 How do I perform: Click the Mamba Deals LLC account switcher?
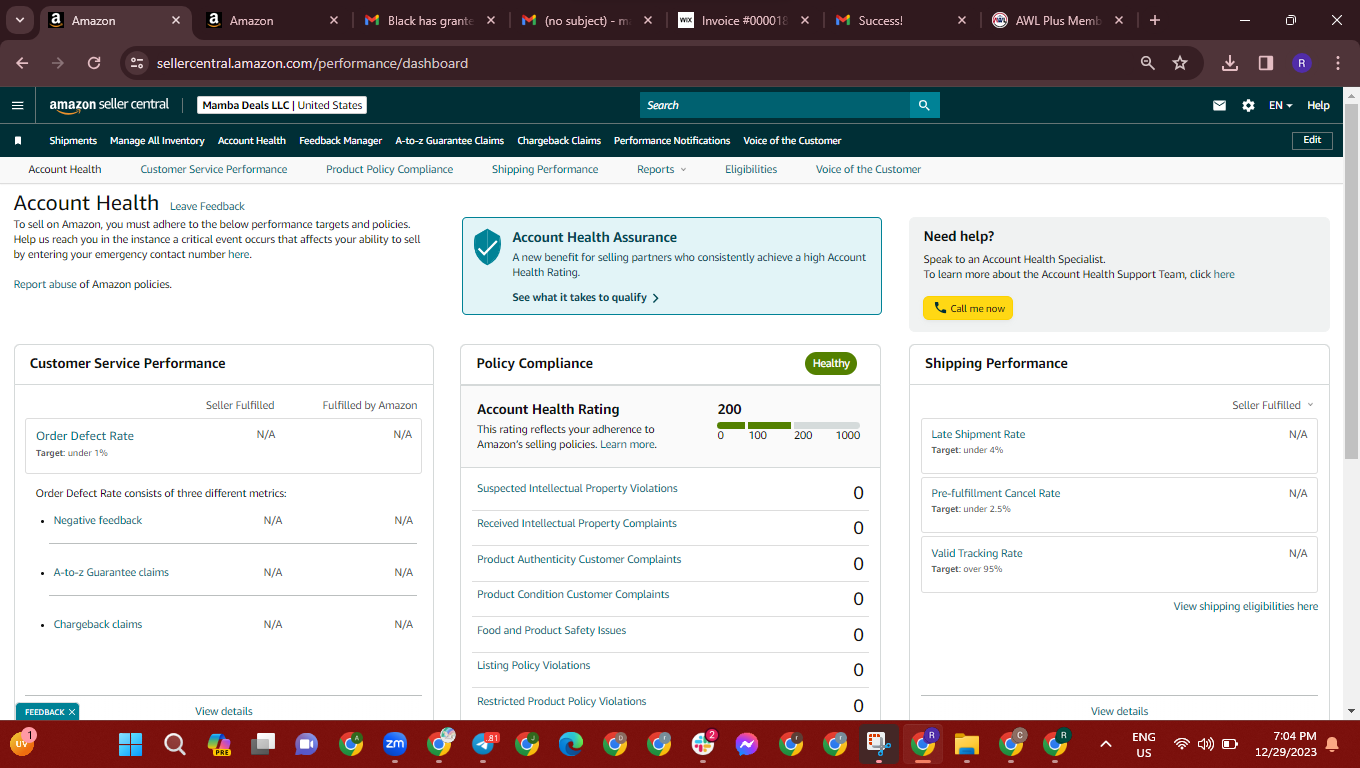pyautogui.click(x=282, y=105)
